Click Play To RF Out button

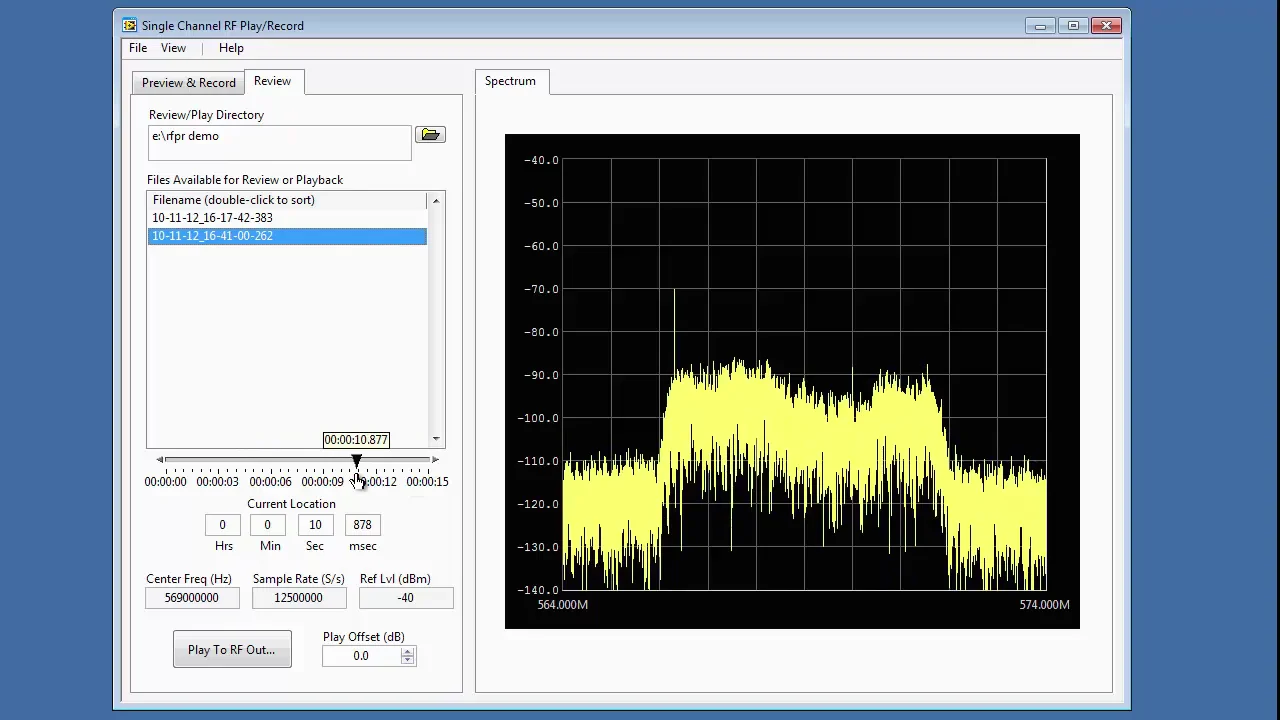pos(232,650)
